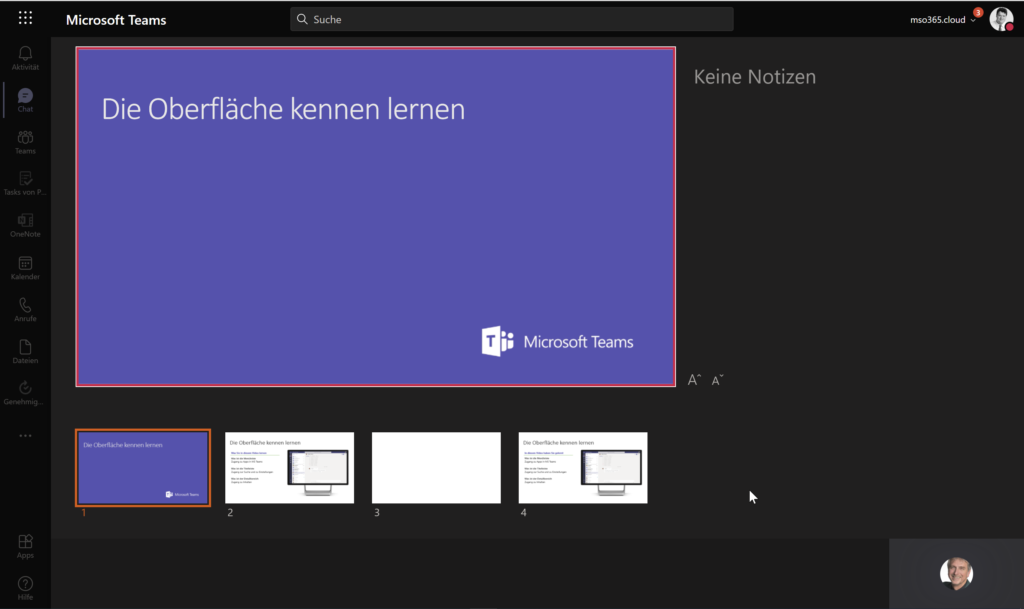1024x609 pixels.
Task: Click the participant video tile
Action: 956,574
